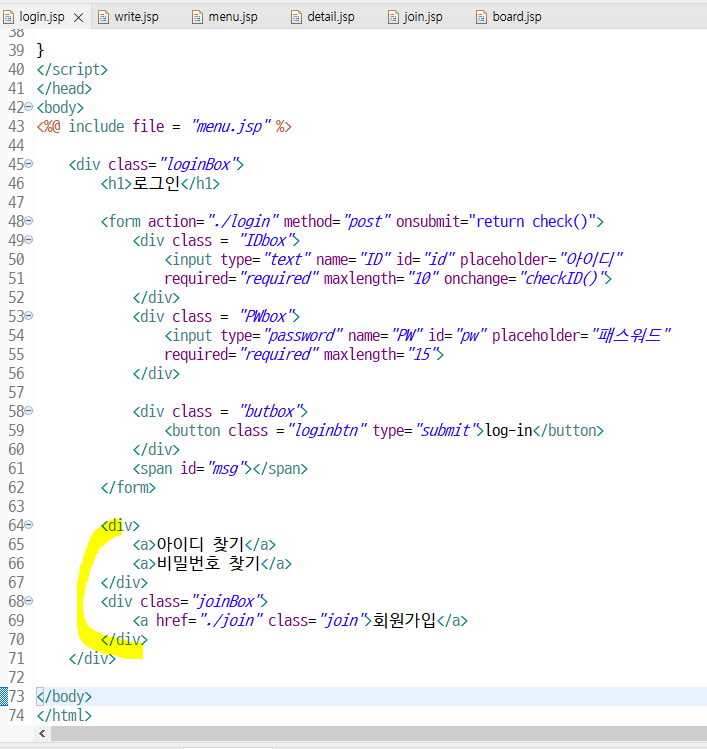Collapse the loginBox div at line 45

click(x=29, y=164)
